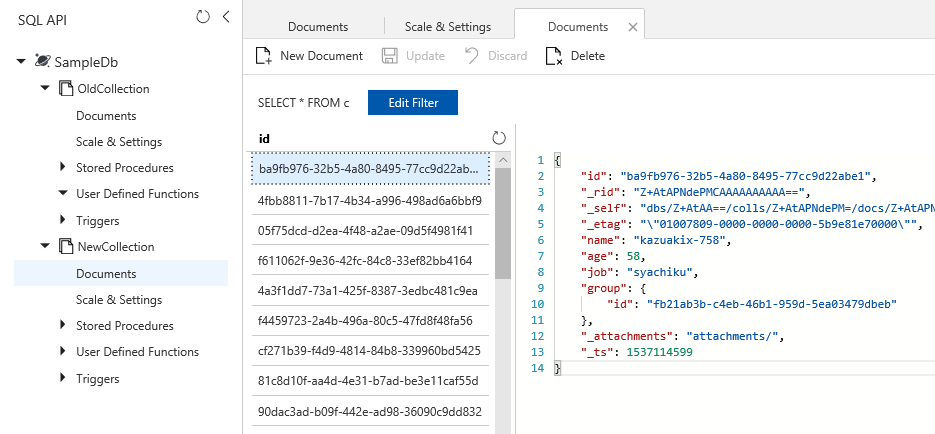This screenshot has height=434, width=935.
Task: Collapse the OldCollection tree node
Action: (x=45, y=88)
